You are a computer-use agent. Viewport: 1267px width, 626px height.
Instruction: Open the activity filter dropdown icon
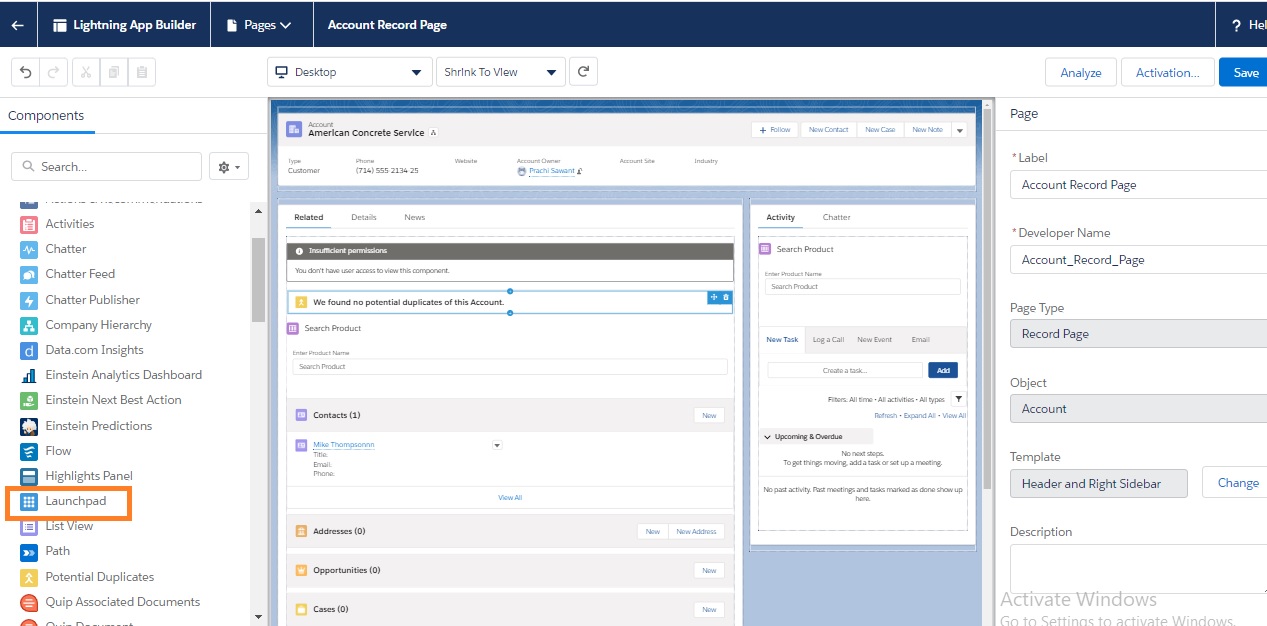pyautogui.click(x=958, y=399)
